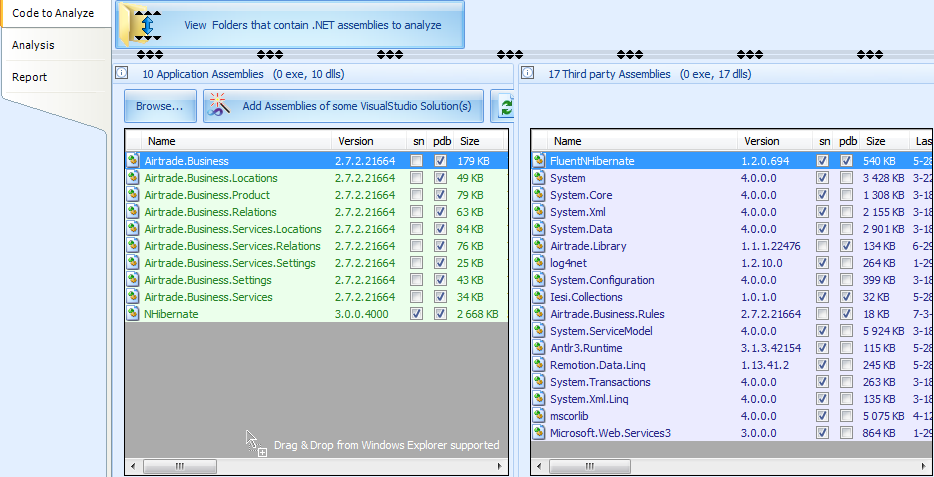This screenshot has width=934, height=477.
Task: Click the NHibernate assembly icon
Action: [133, 314]
